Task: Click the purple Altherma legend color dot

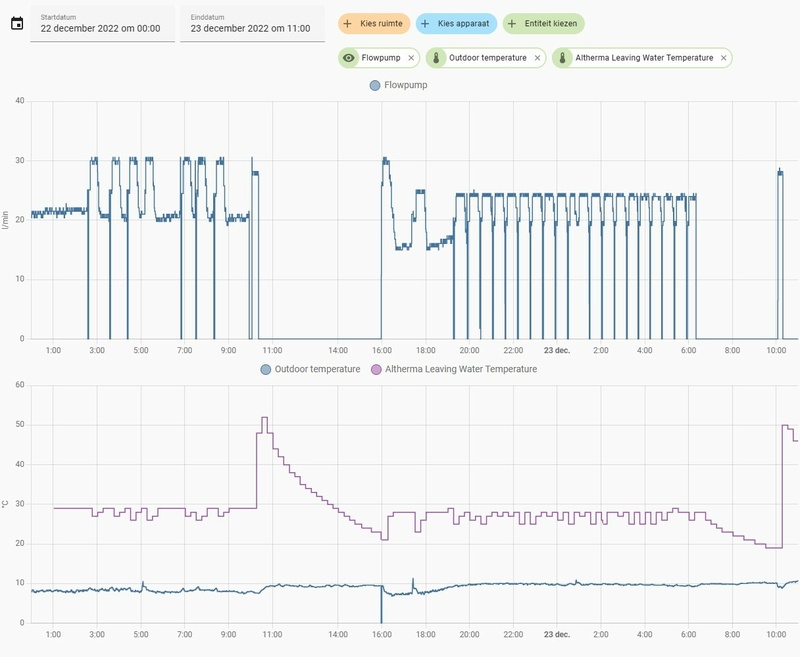Action: pyautogui.click(x=376, y=369)
